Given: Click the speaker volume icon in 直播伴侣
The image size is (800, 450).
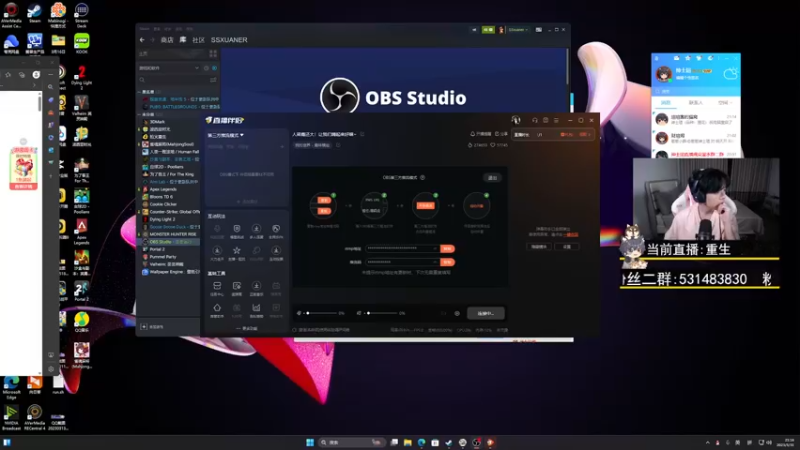Looking at the screenshot, I should 359,313.
